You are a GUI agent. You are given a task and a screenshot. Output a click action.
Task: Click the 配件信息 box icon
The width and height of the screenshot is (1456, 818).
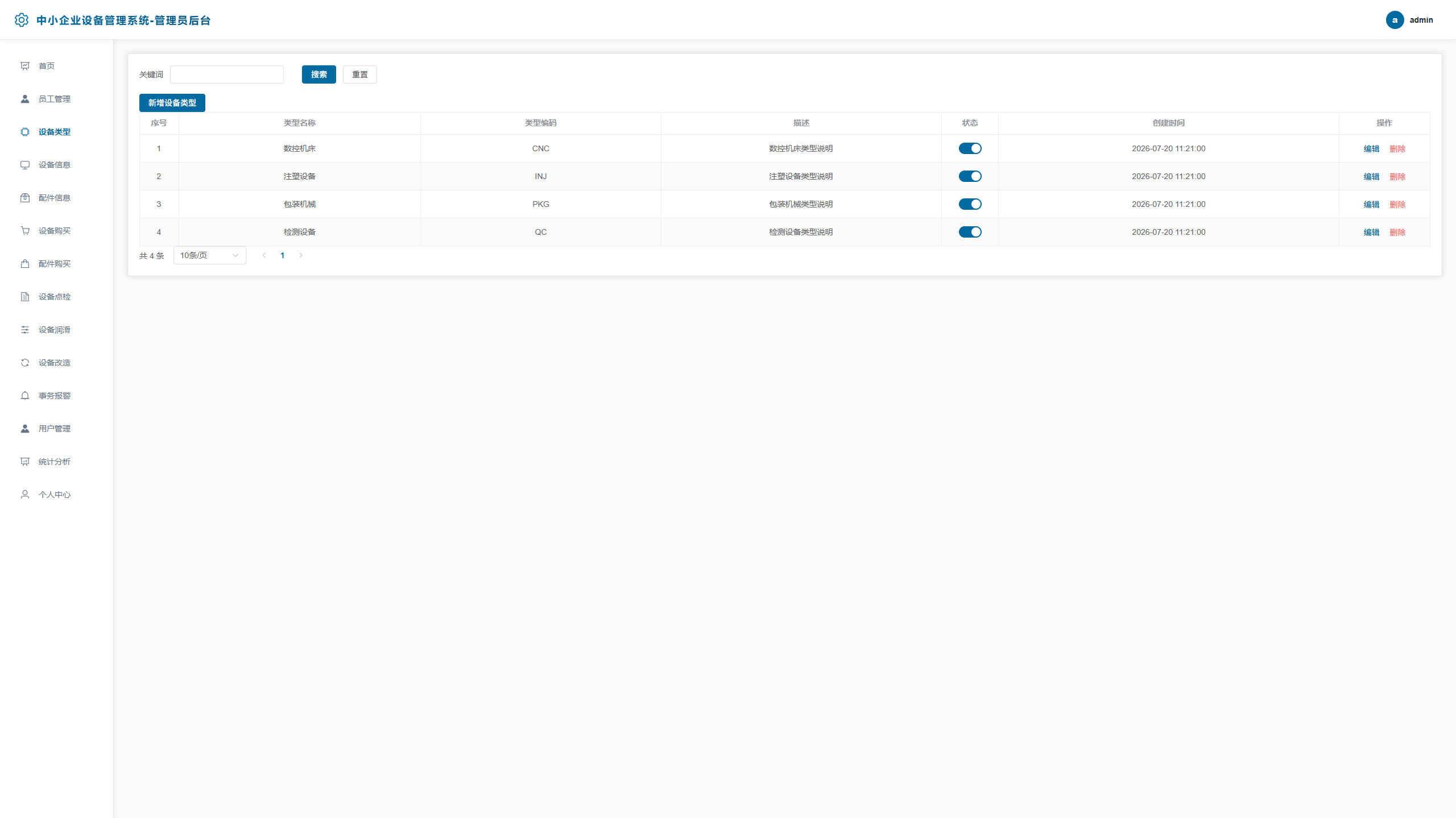click(x=25, y=198)
